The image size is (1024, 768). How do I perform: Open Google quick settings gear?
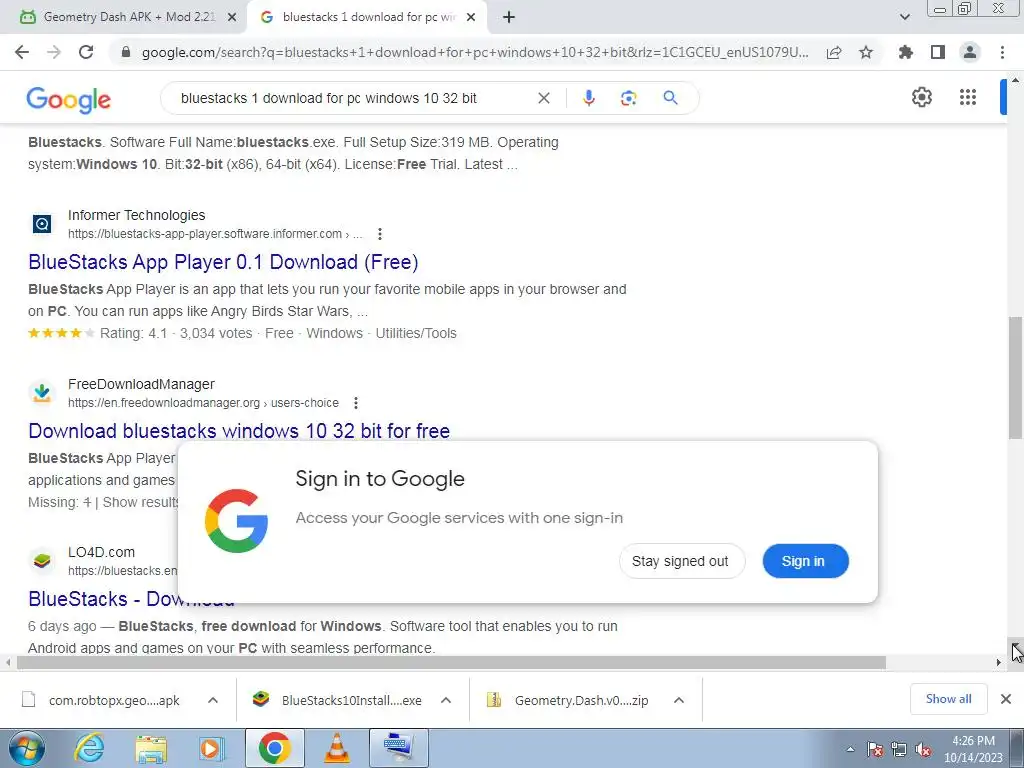click(921, 97)
